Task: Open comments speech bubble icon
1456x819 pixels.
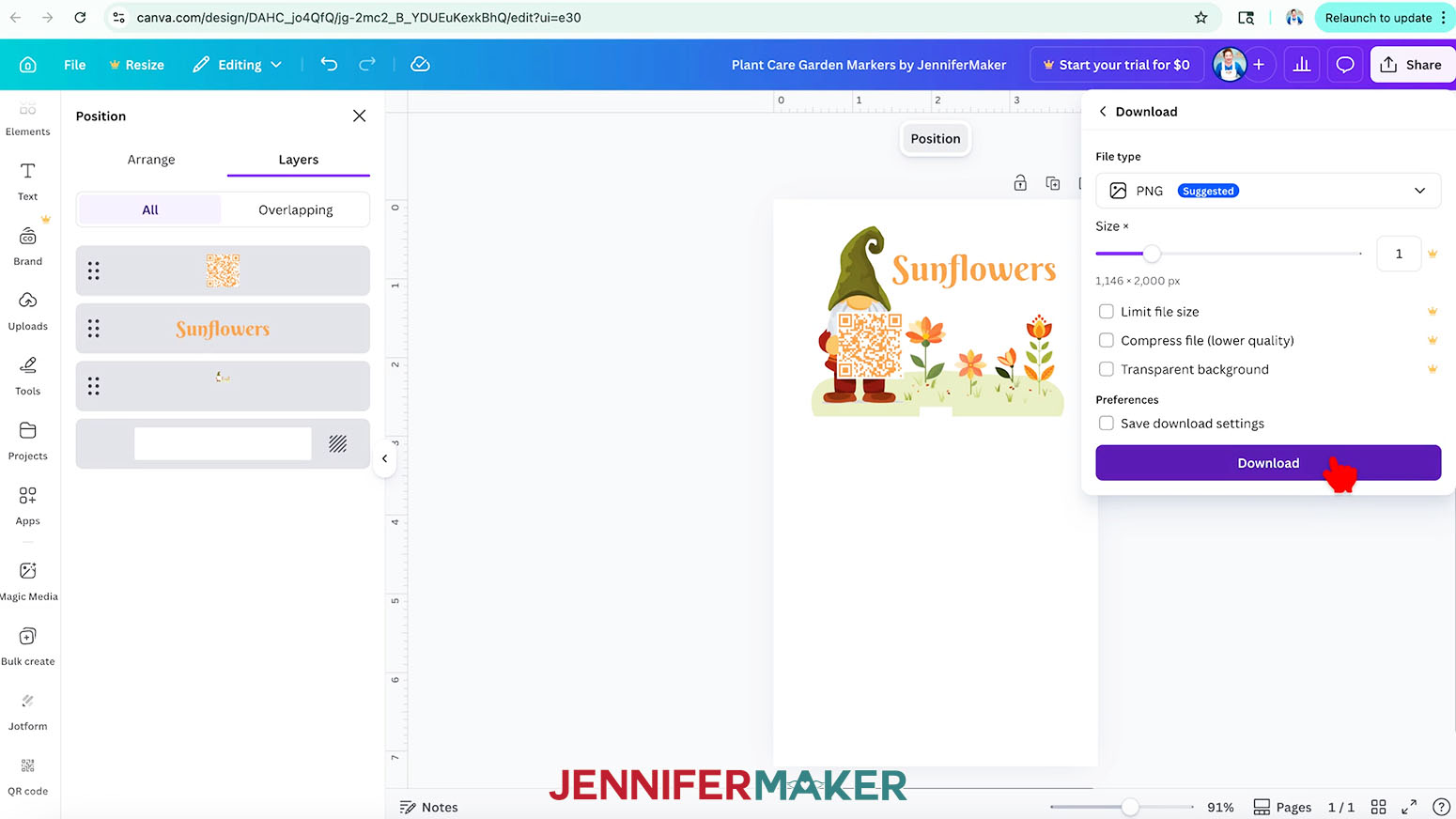Action: coord(1345,65)
